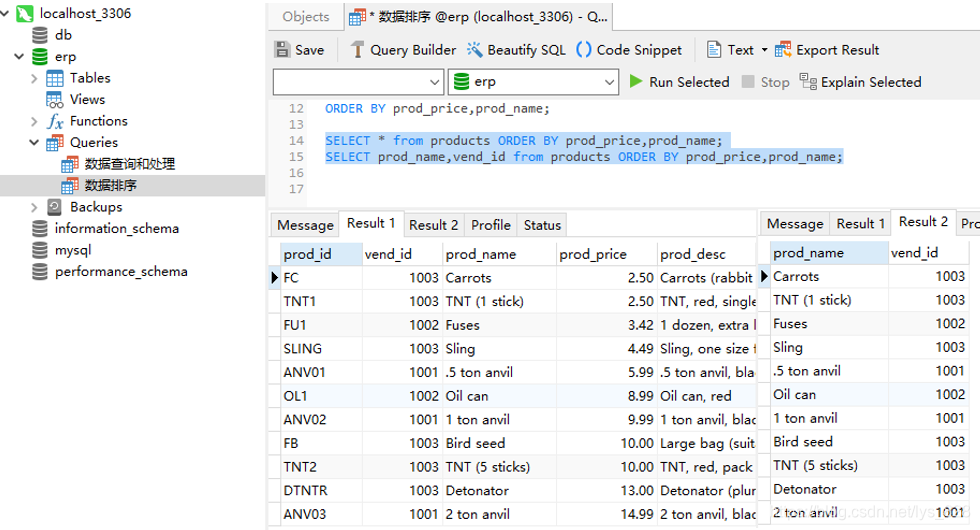Expand the Functions node
This screenshot has width=980, height=530.
(x=34, y=121)
